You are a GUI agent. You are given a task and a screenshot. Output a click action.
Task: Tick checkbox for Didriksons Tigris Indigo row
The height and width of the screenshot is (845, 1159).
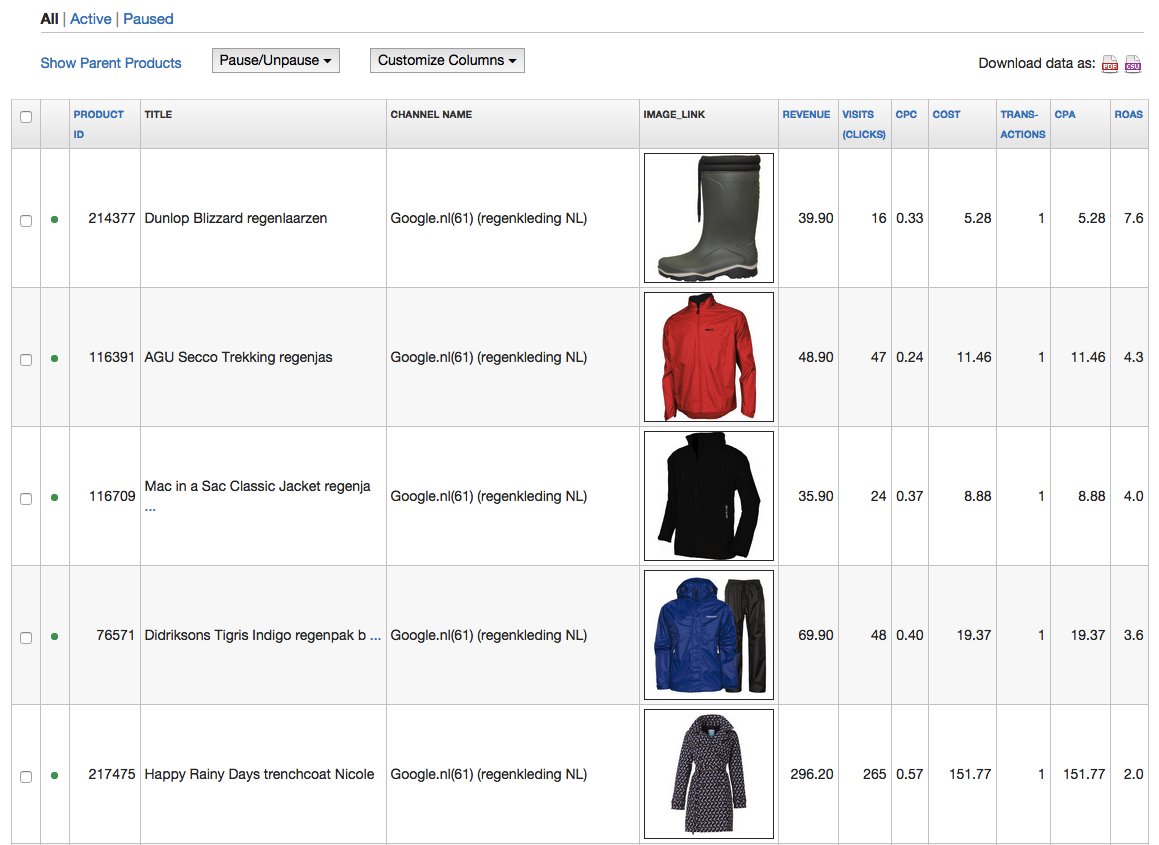pyautogui.click(x=26, y=637)
